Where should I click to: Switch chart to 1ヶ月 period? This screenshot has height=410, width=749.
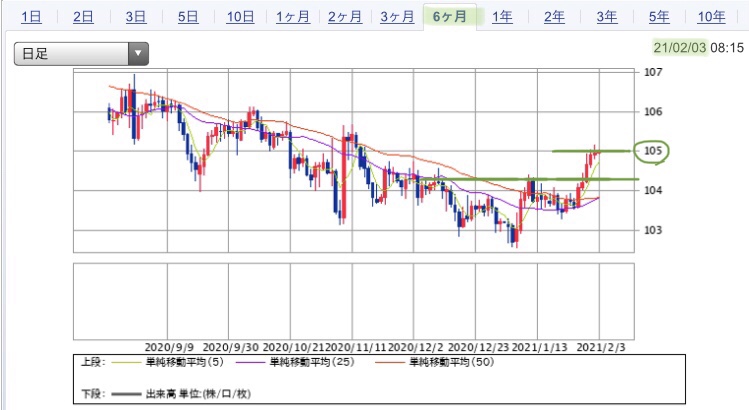tap(293, 17)
